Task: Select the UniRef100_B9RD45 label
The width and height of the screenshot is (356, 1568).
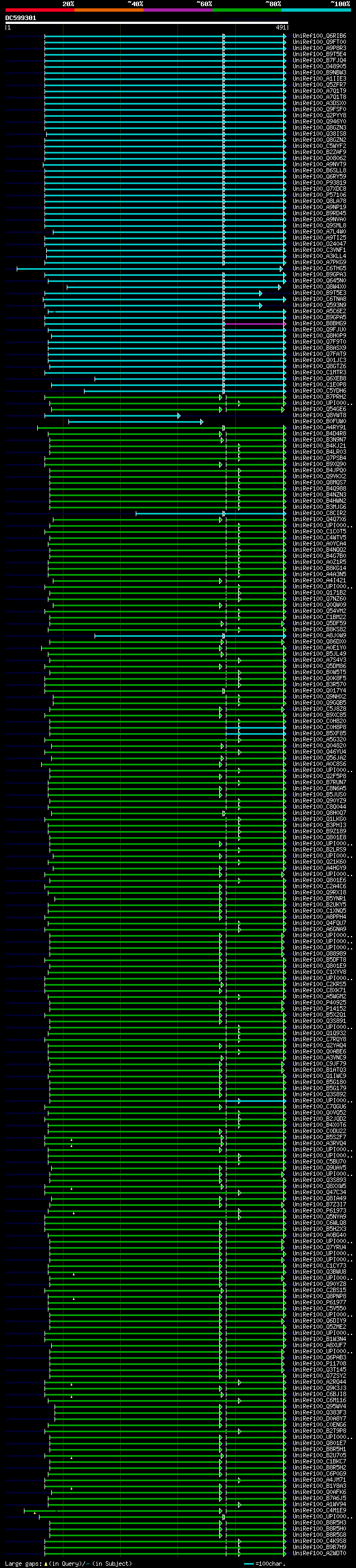Action: 319,213
